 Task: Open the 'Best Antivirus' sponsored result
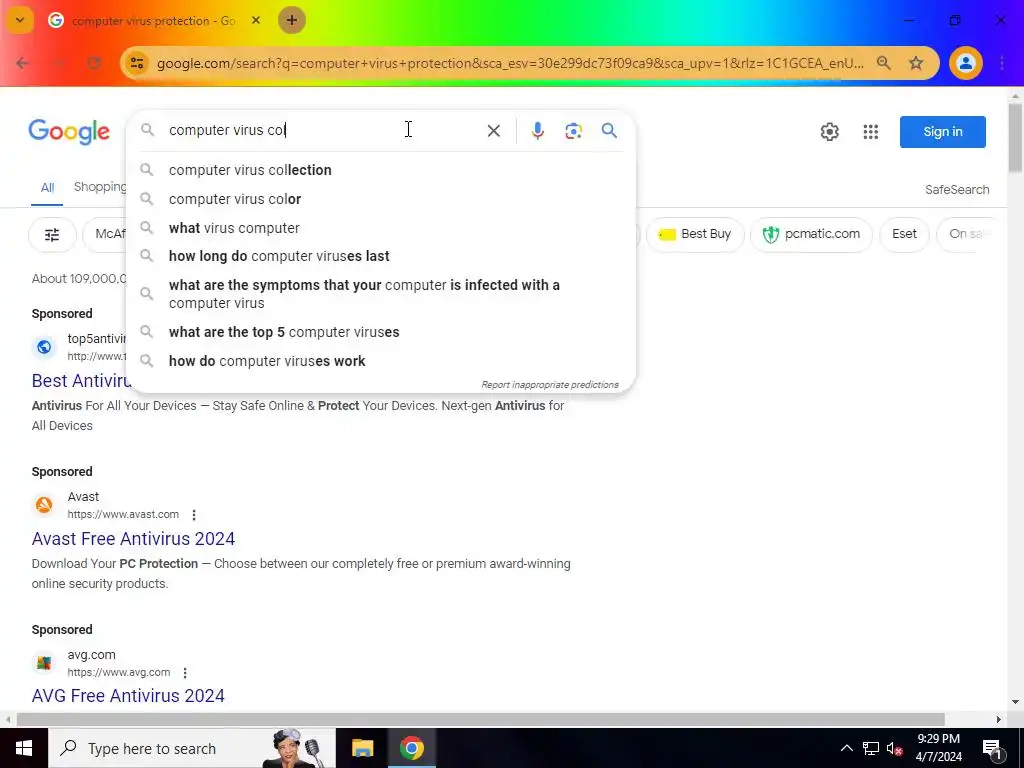tap(82, 381)
